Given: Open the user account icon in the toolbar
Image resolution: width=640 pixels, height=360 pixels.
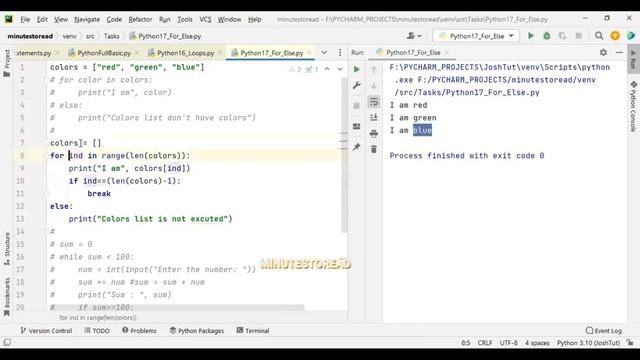Looking at the screenshot, I should tap(413, 36).
